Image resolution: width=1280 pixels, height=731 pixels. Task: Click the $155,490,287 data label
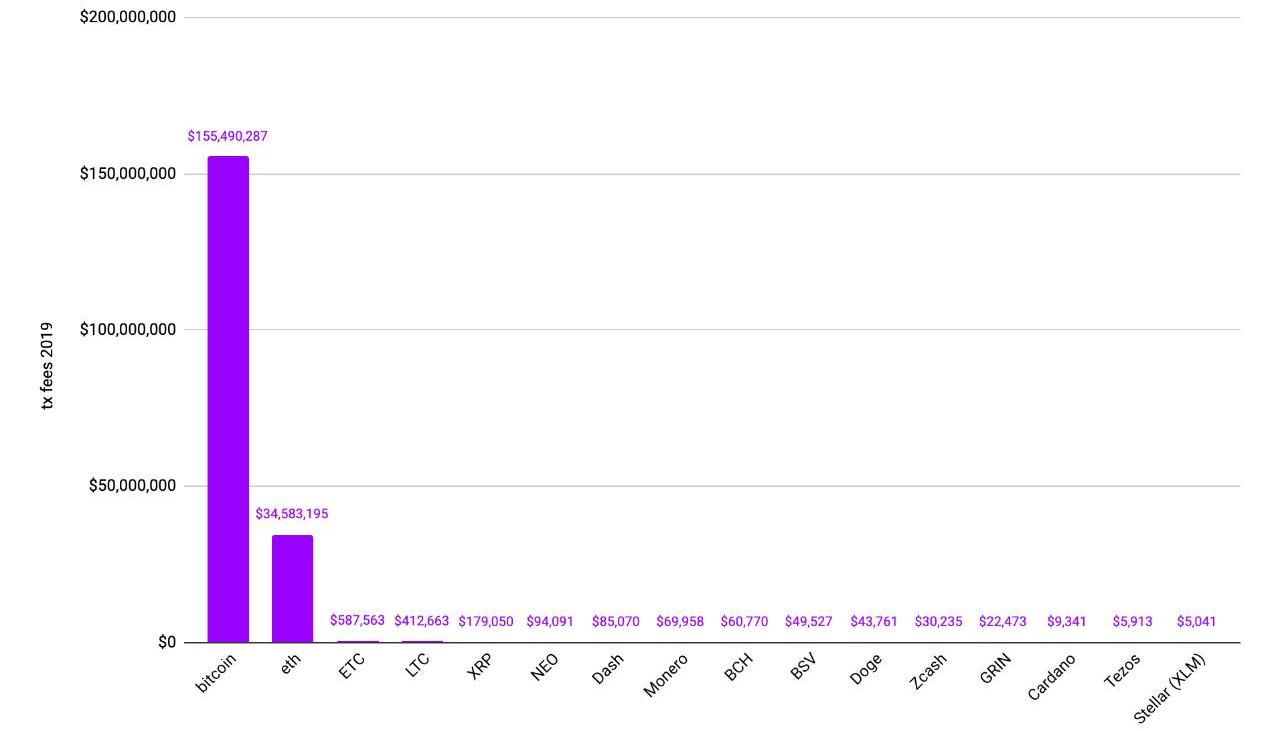point(228,136)
